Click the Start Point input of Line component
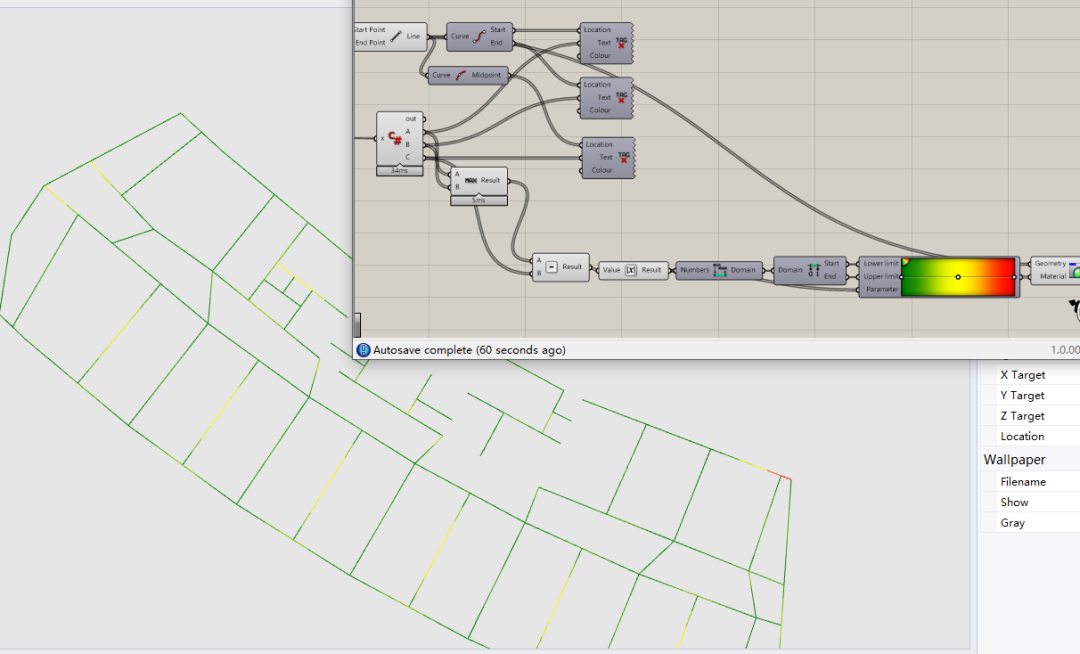The height and width of the screenshot is (654, 1080). 370,30
